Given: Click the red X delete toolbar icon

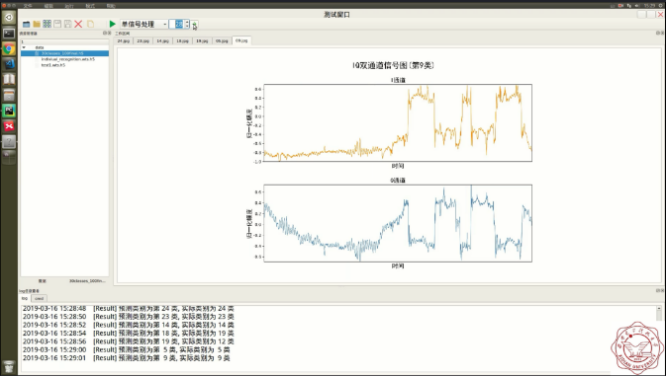Looking at the screenshot, I should pyautogui.click(x=78, y=24).
